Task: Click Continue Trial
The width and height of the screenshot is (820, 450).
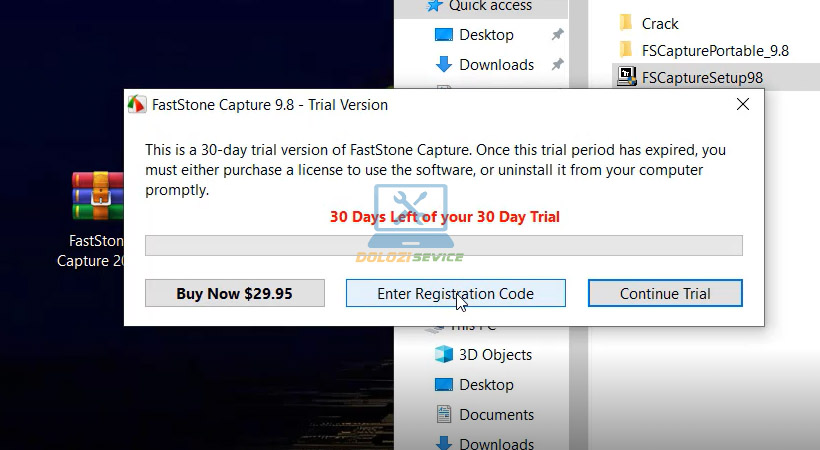Action: [665, 293]
